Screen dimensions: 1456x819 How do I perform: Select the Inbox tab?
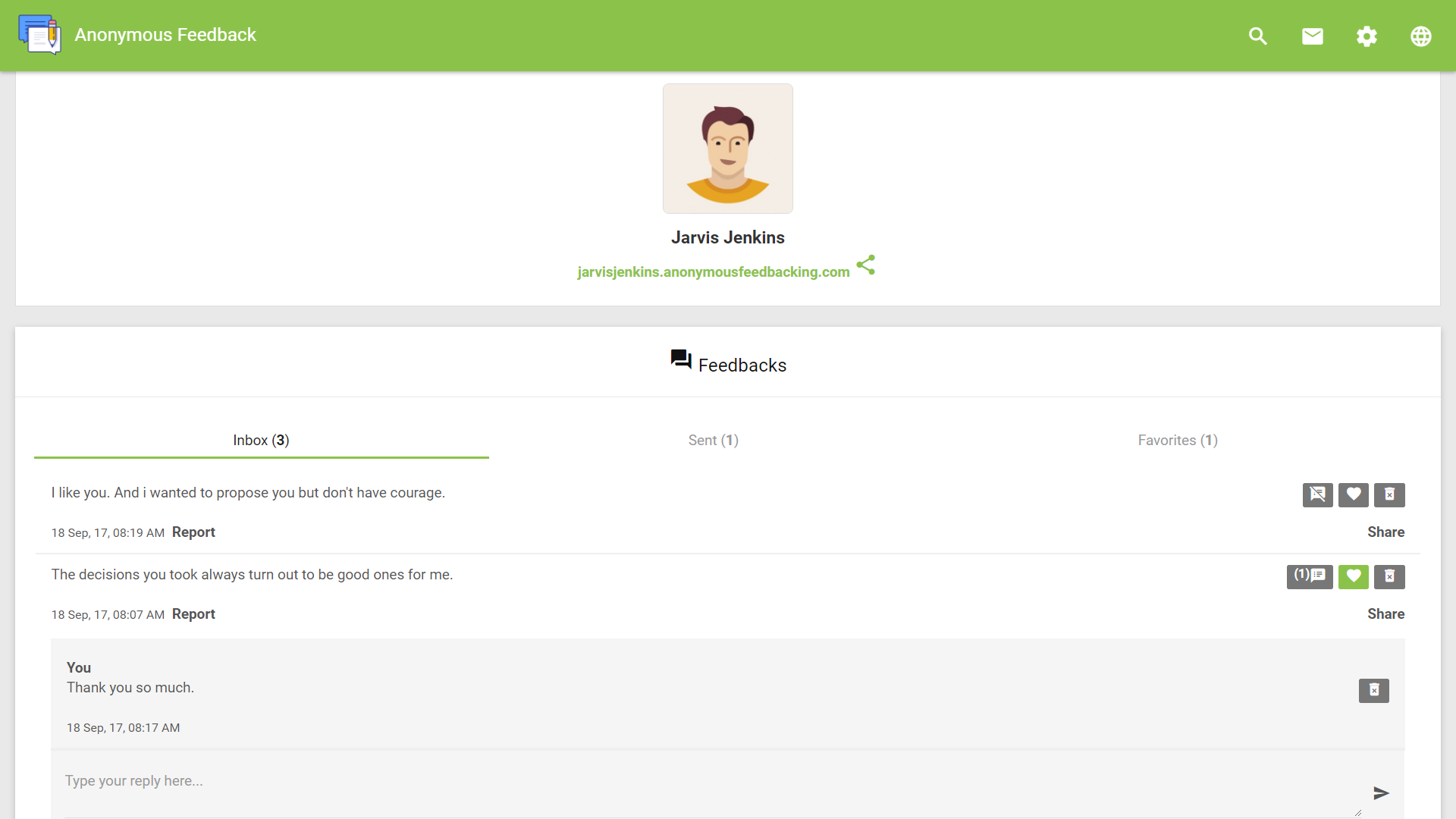pyautogui.click(x=261, y=440)
